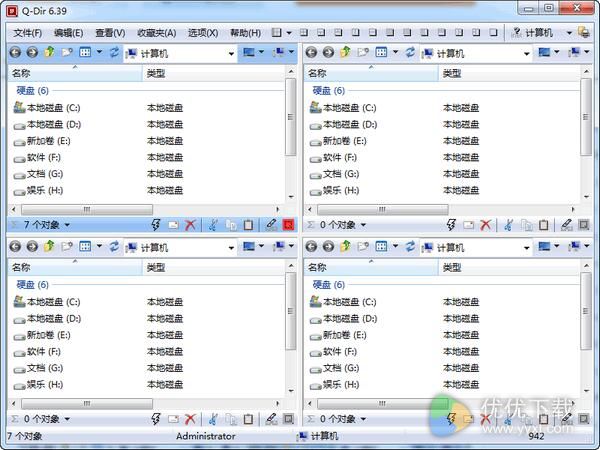The width and height of the screenshot is (600, 450).
Task: Open address dropdown in top-left pane
Action: click(x=231, y=54)
